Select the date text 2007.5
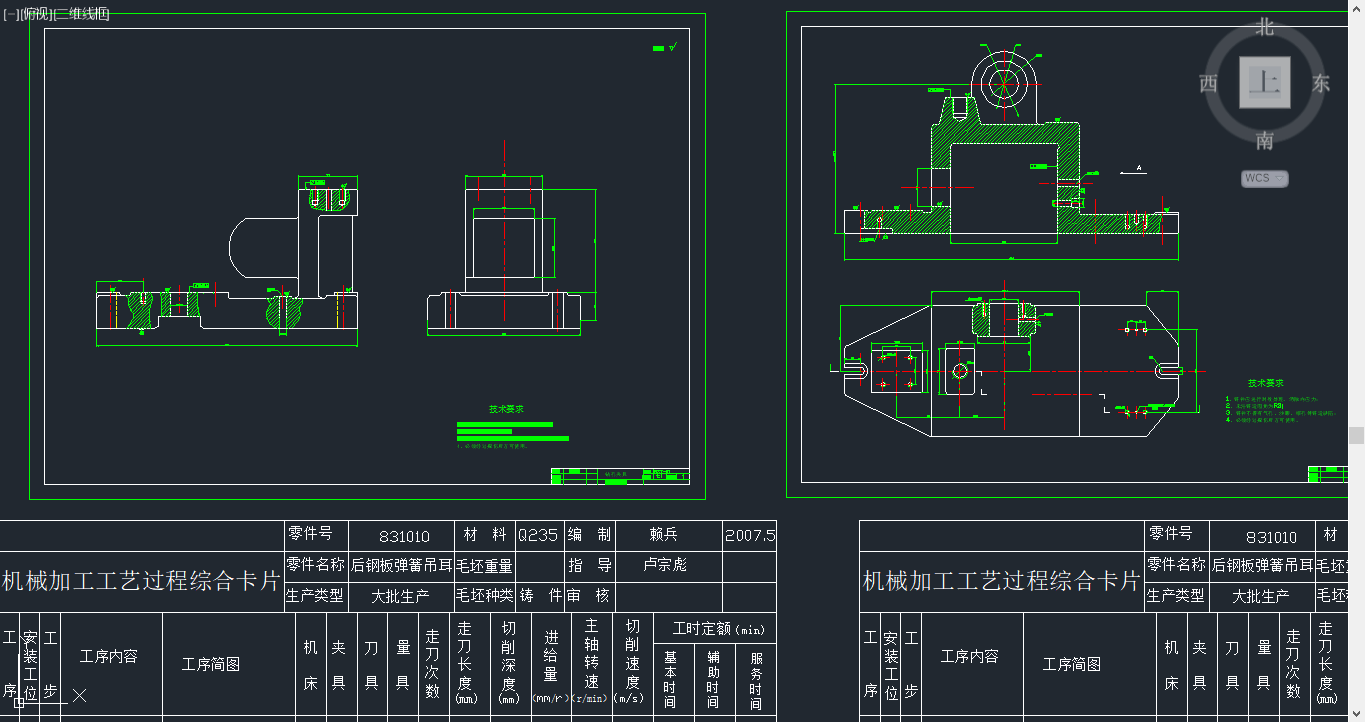Viewport: 1365px width, 722px height. point(749,536)
